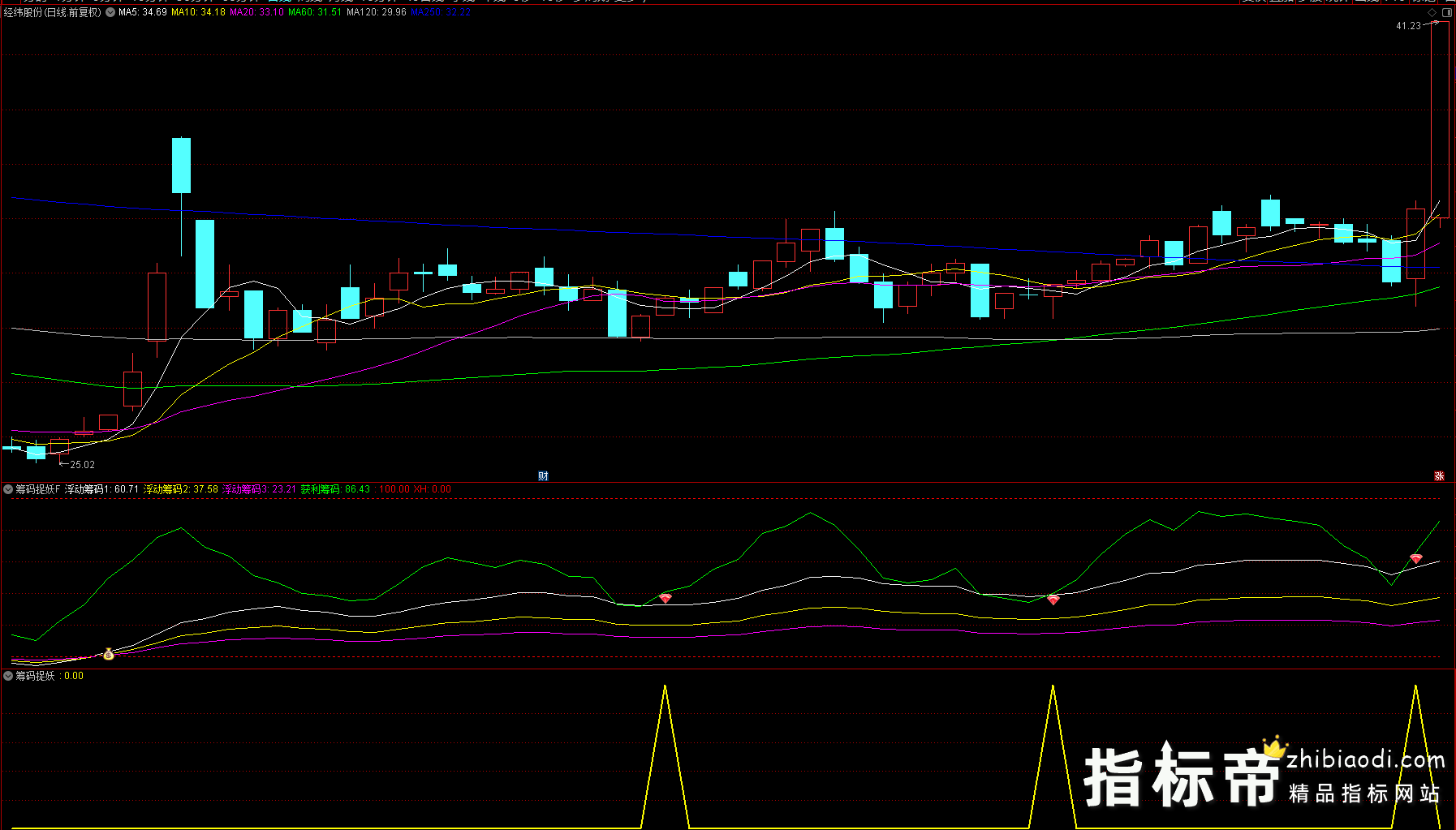The height and width of the screenshot is (830, 1456).
Task: Click the MA5: 34.69 label
Action: pos(143,12)
